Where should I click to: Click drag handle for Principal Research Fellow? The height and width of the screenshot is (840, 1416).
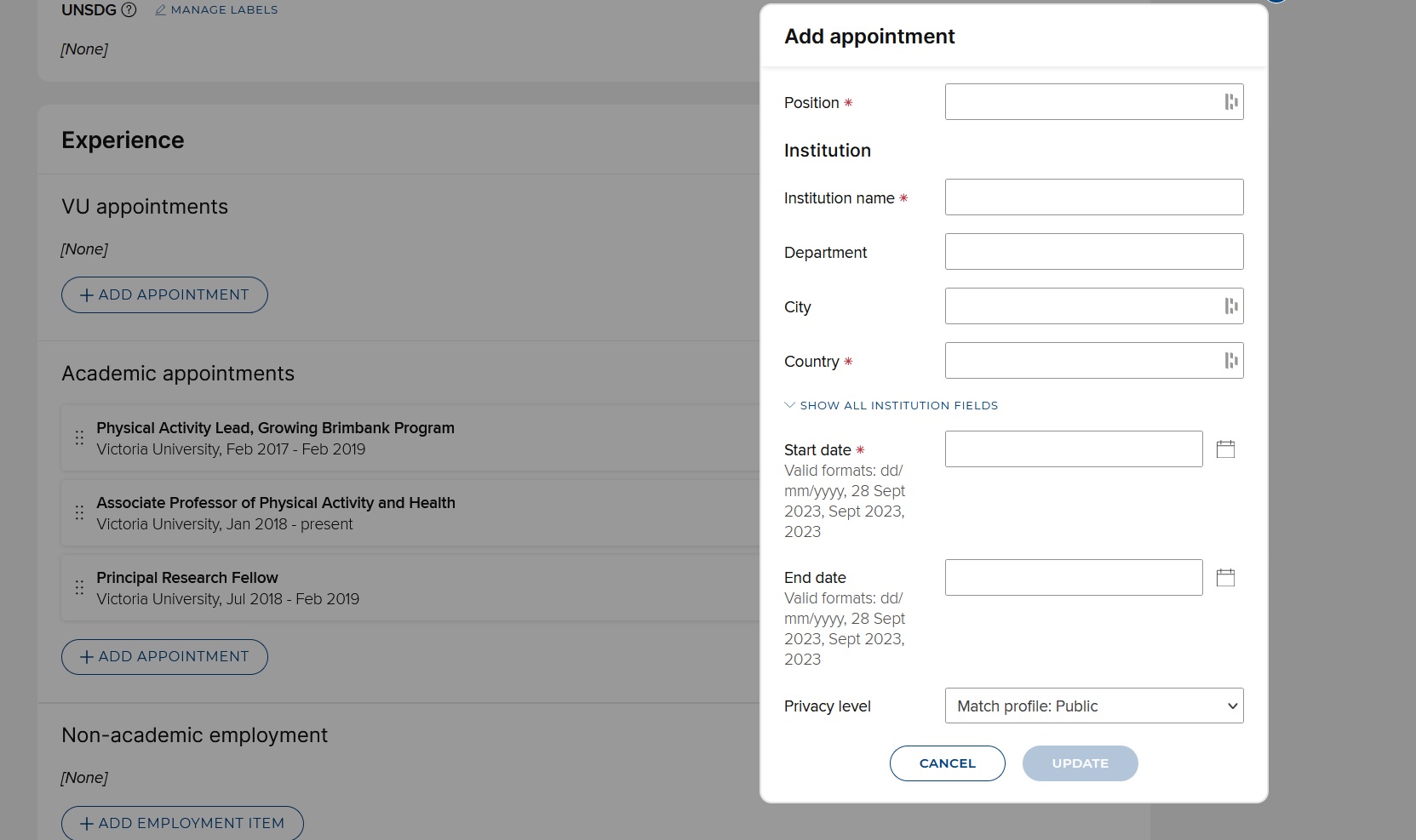(x=79, y=588)
